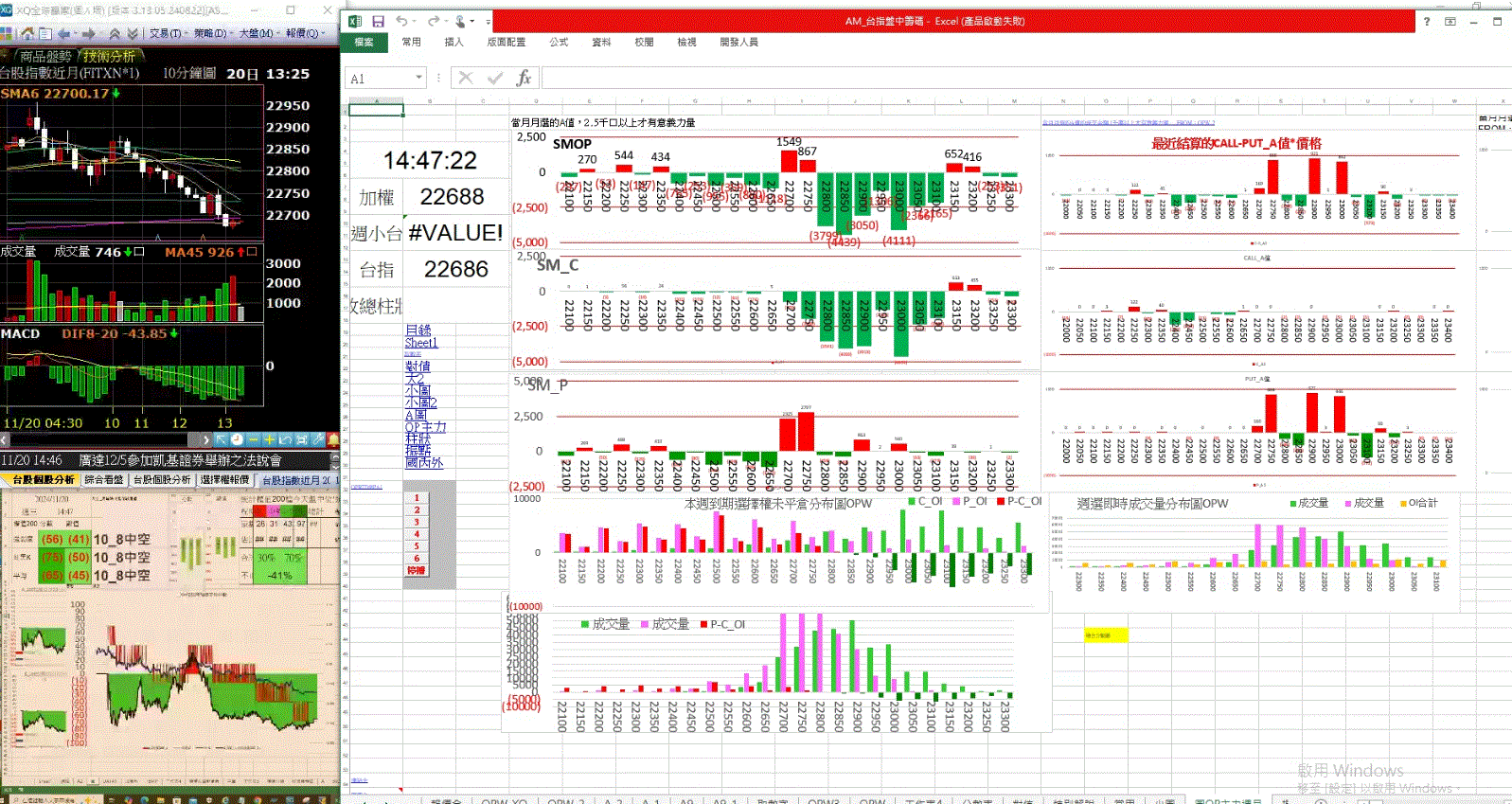
Task: Switch to the 校閱 (Review) ribbon tab
Action: coord(644,42)
